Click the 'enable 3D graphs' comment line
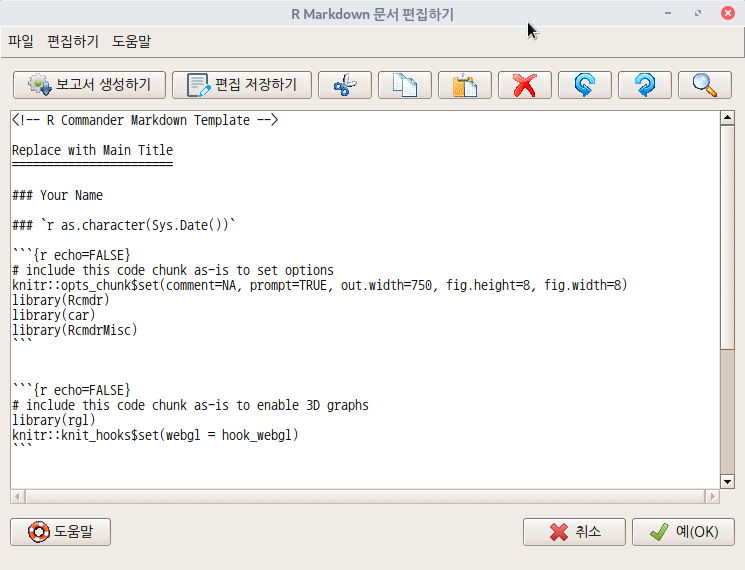Screen dimensions: 745x570 [x=190, y=405]
